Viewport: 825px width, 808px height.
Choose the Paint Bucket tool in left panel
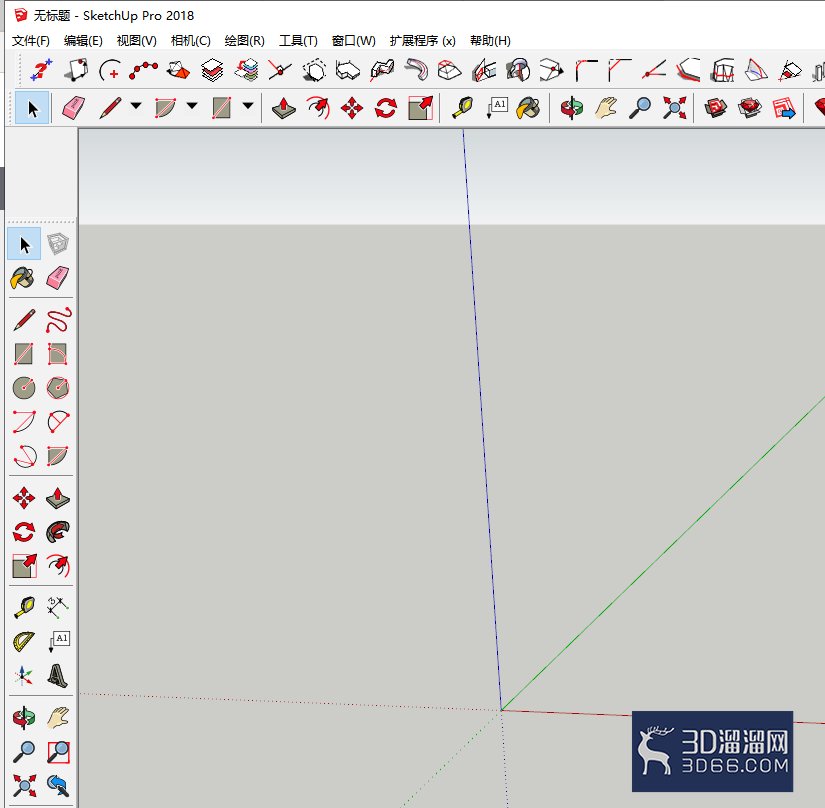pyautogui.click(x=23, y=278)
